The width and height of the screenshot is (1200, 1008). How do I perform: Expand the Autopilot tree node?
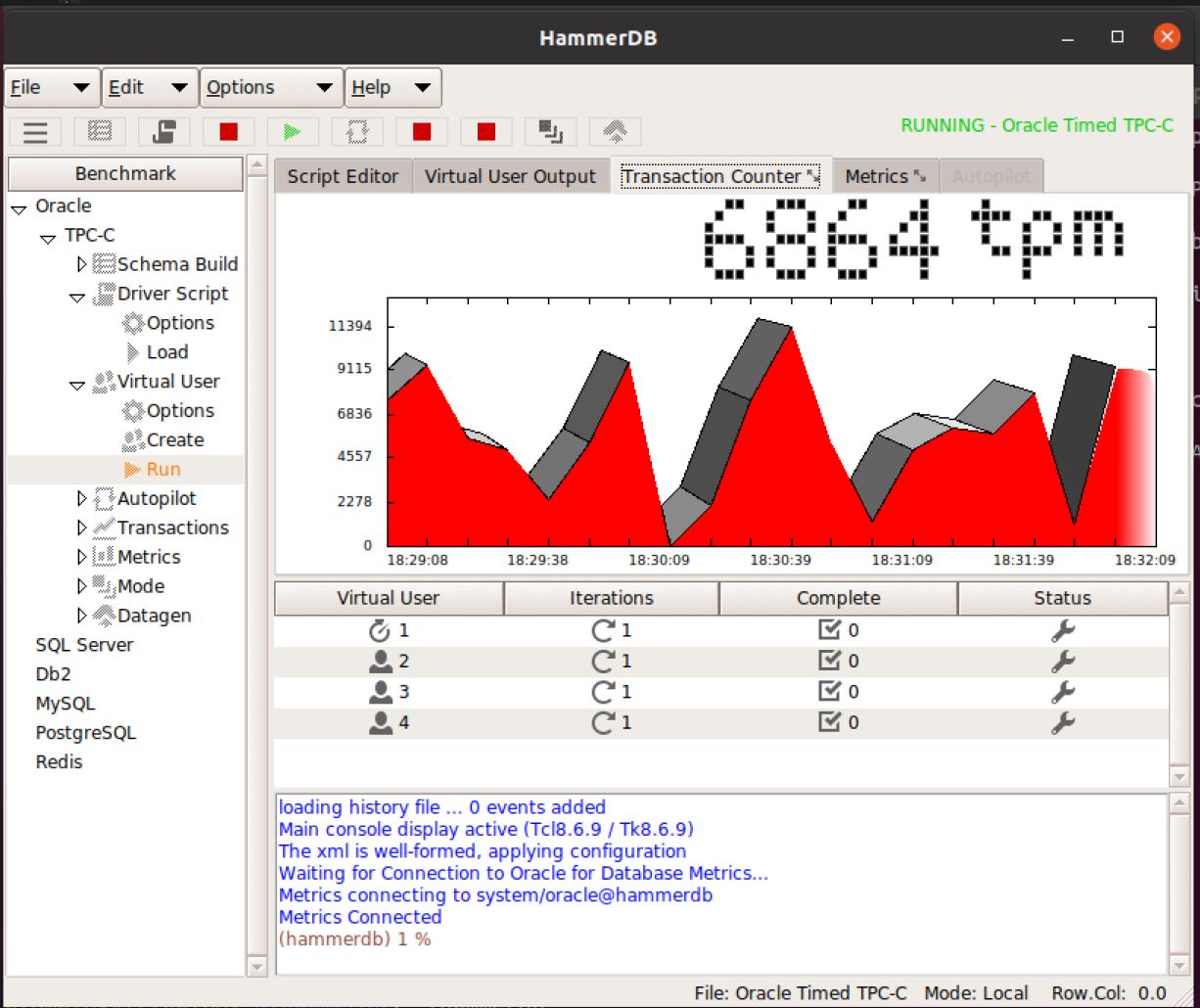point(81,499)
